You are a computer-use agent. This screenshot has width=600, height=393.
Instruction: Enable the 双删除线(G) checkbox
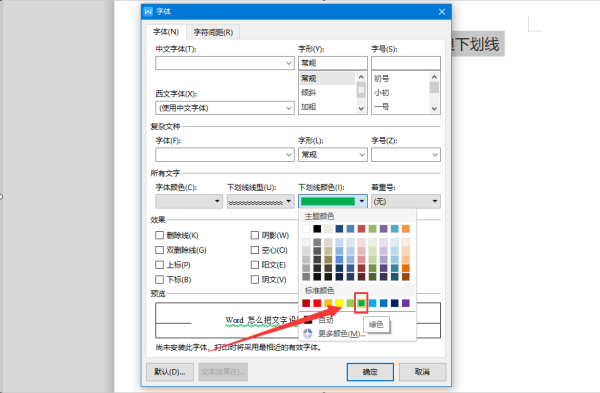159,250
